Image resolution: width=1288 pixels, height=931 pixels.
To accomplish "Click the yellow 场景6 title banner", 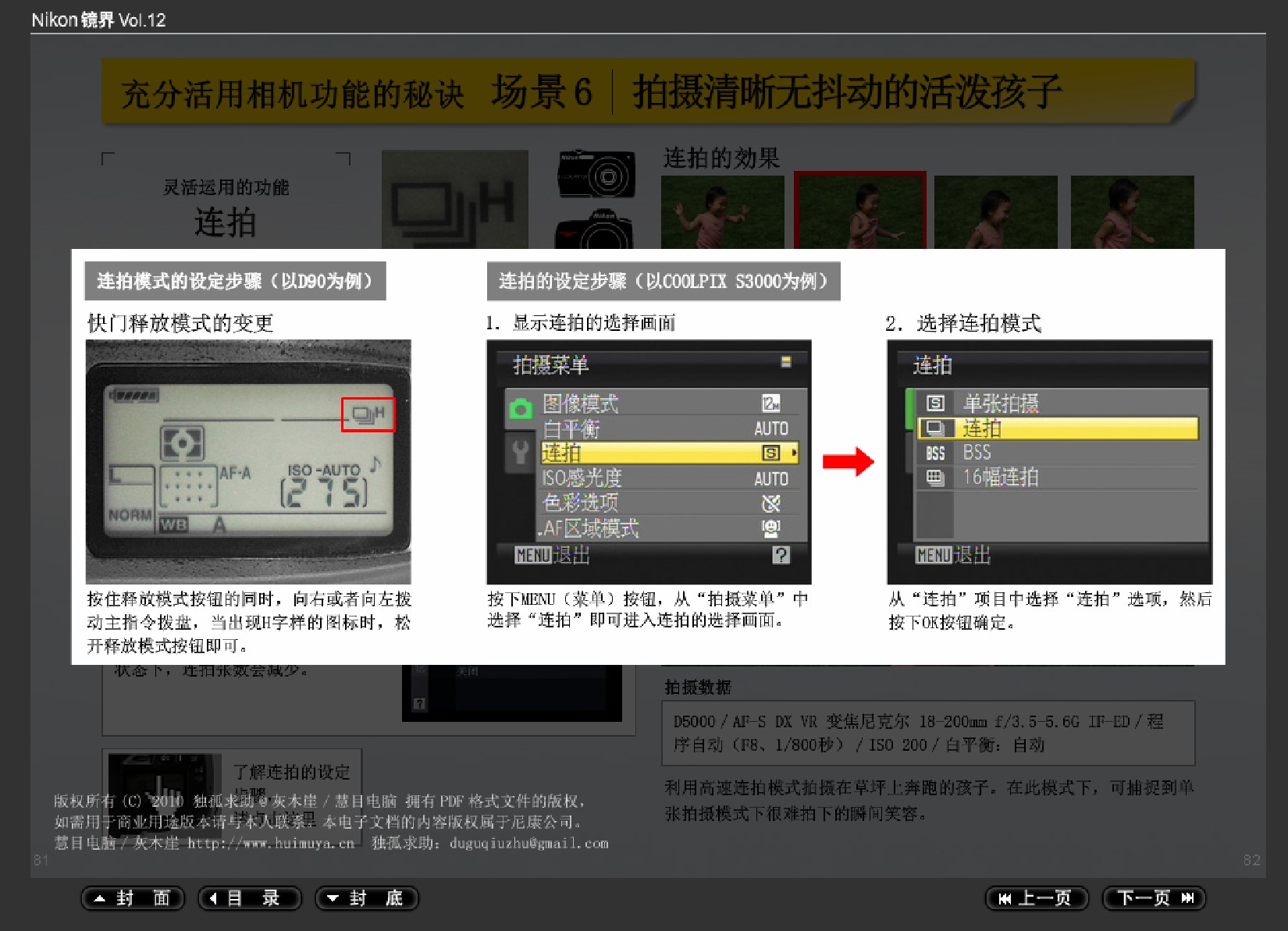I will (x=647, y=92).
